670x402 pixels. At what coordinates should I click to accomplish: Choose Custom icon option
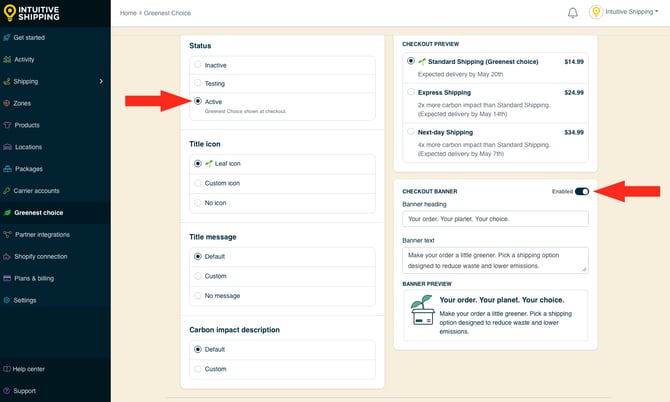197,183
